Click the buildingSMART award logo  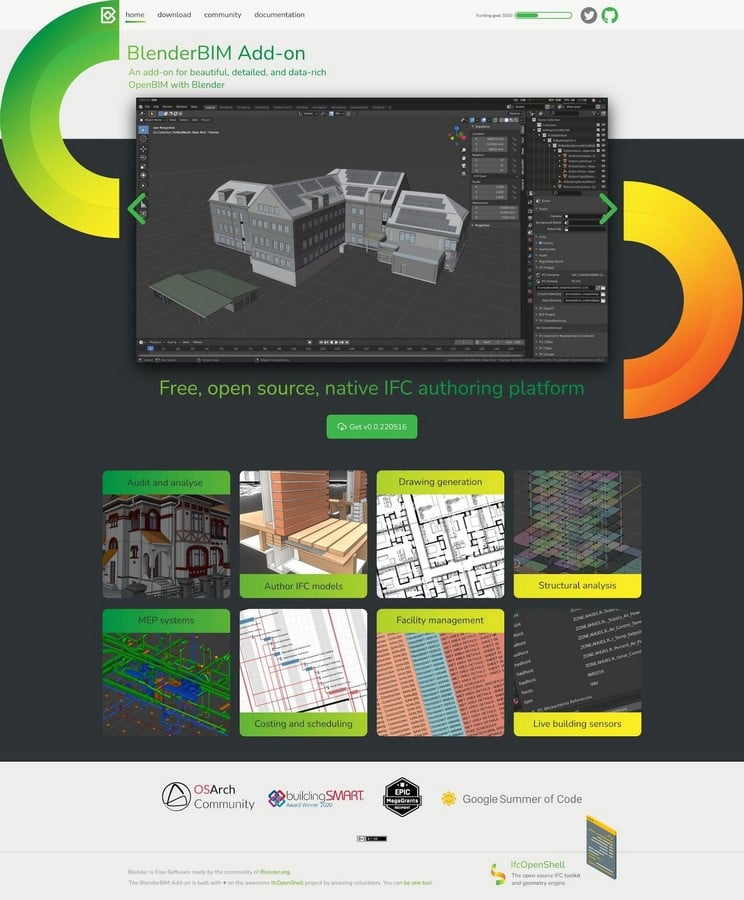316,798
